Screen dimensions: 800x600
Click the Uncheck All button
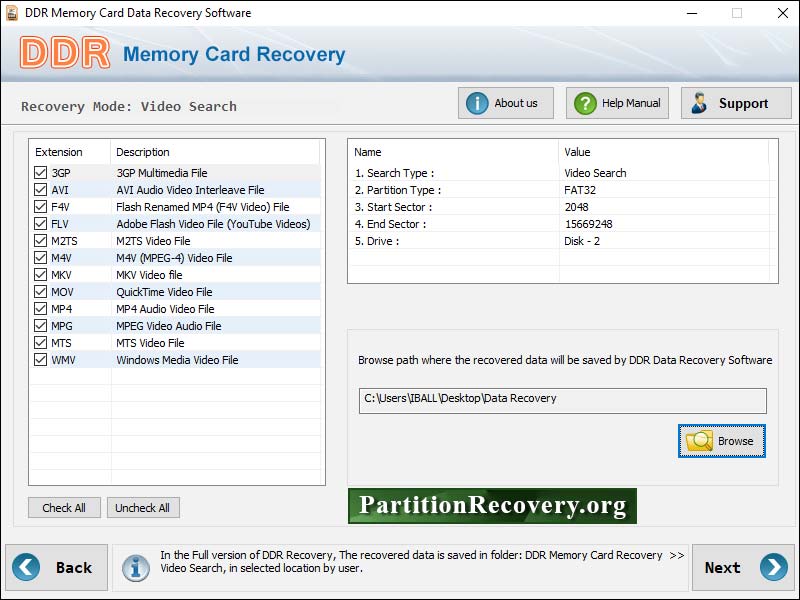pos(143,508)
